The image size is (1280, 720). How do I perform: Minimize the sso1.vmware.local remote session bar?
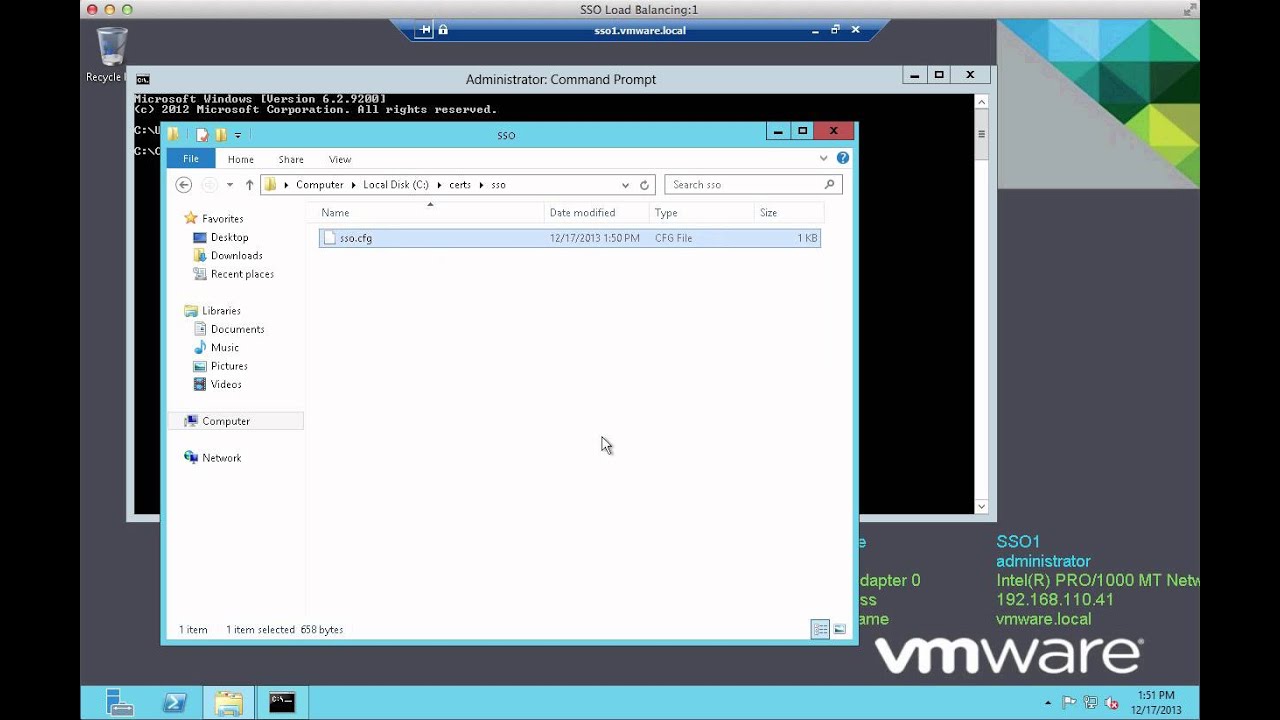[817, 30]
